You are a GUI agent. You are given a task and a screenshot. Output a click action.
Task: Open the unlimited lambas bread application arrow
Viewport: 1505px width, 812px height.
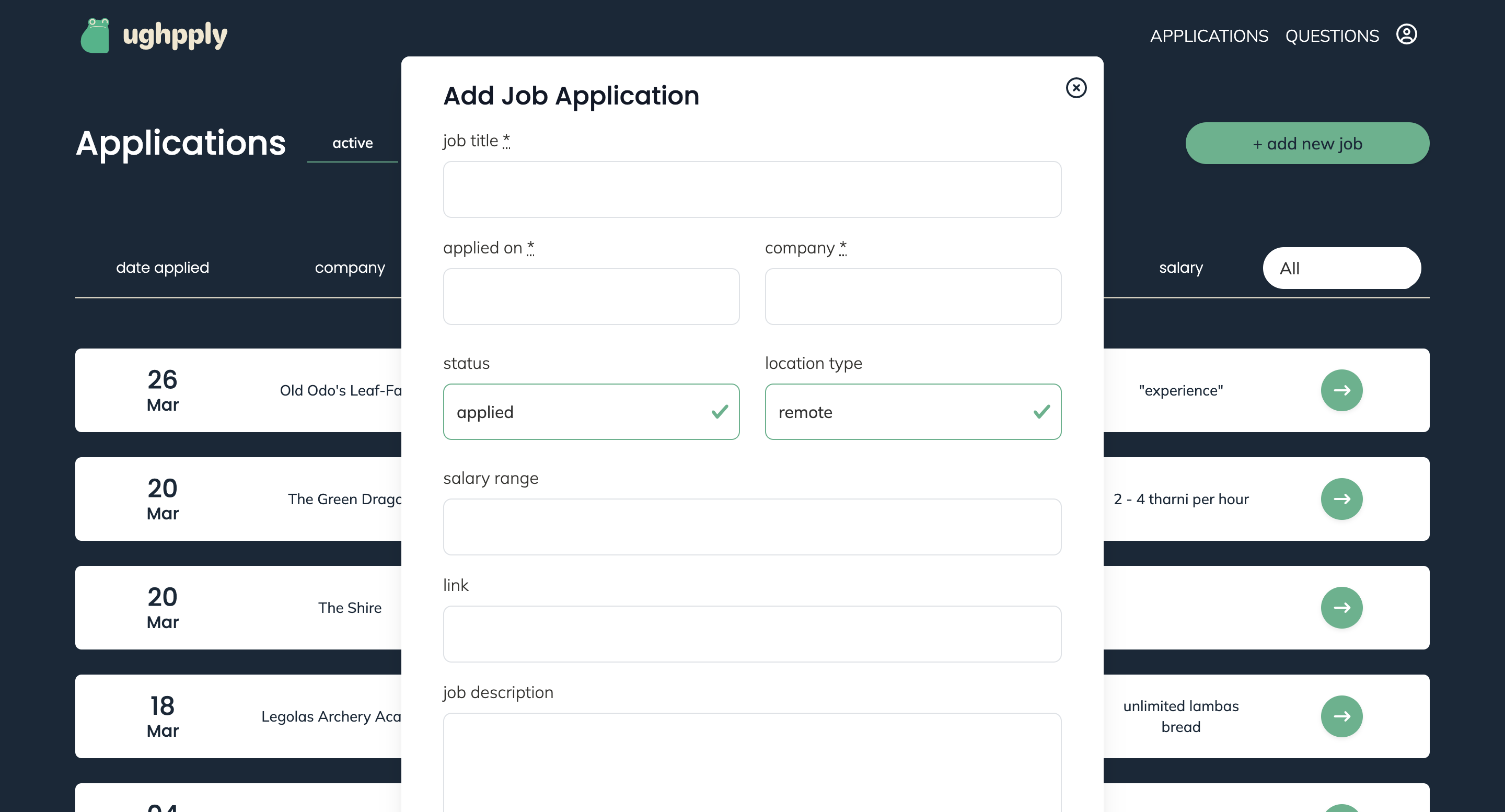click(1341, 716)
